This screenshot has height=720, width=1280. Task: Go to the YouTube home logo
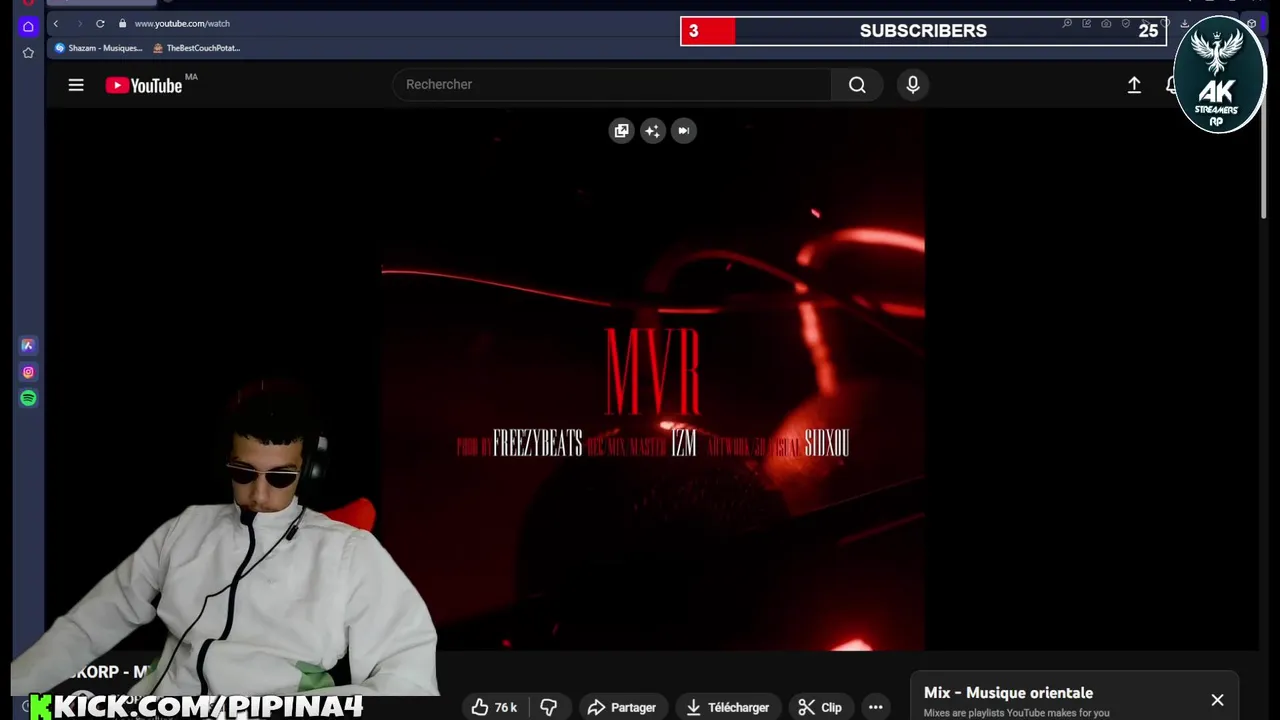coord(144,85)
